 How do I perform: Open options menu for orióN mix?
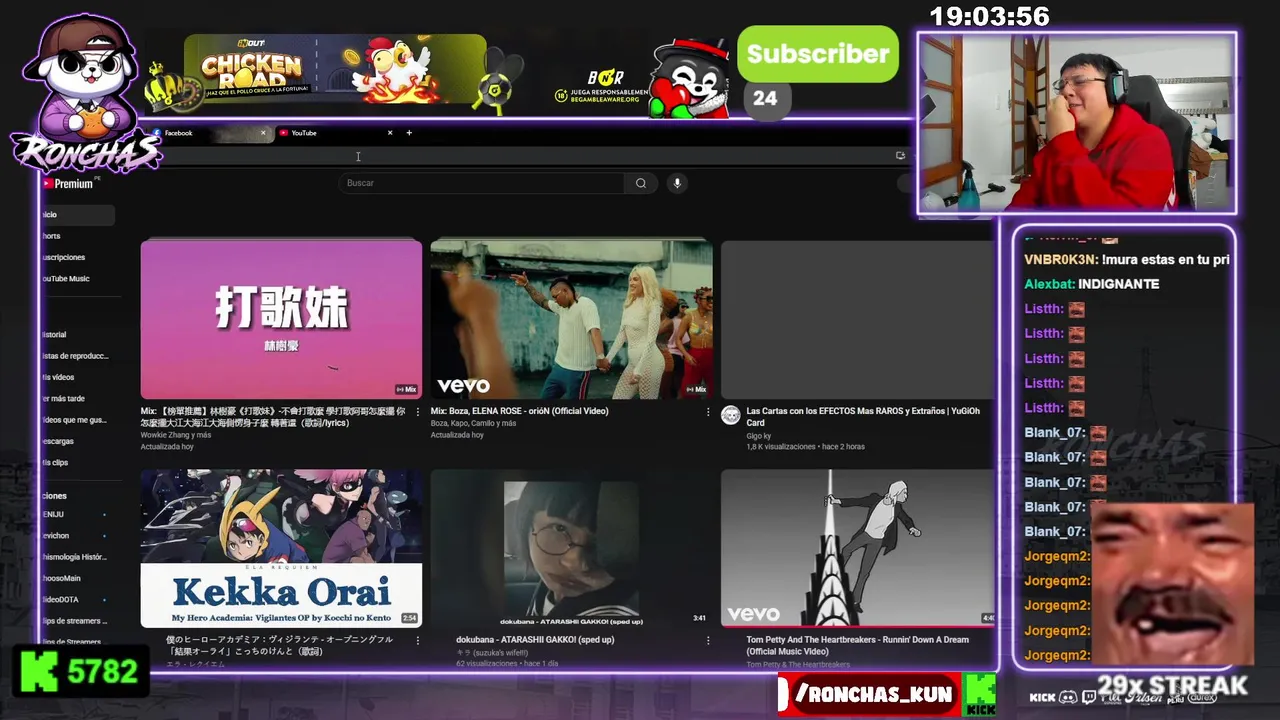click(x=708, y=412)
